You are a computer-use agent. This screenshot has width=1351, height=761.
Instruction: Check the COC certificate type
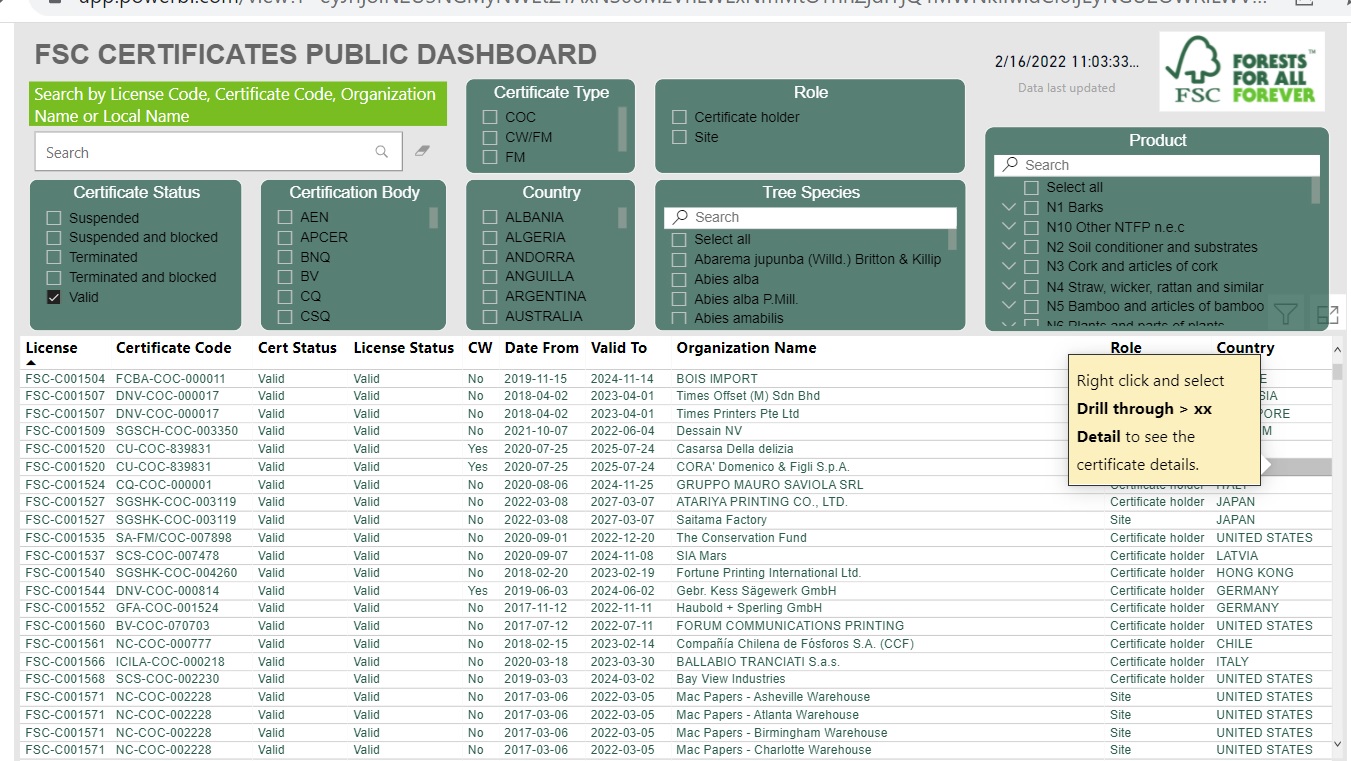tap(489, 117)
